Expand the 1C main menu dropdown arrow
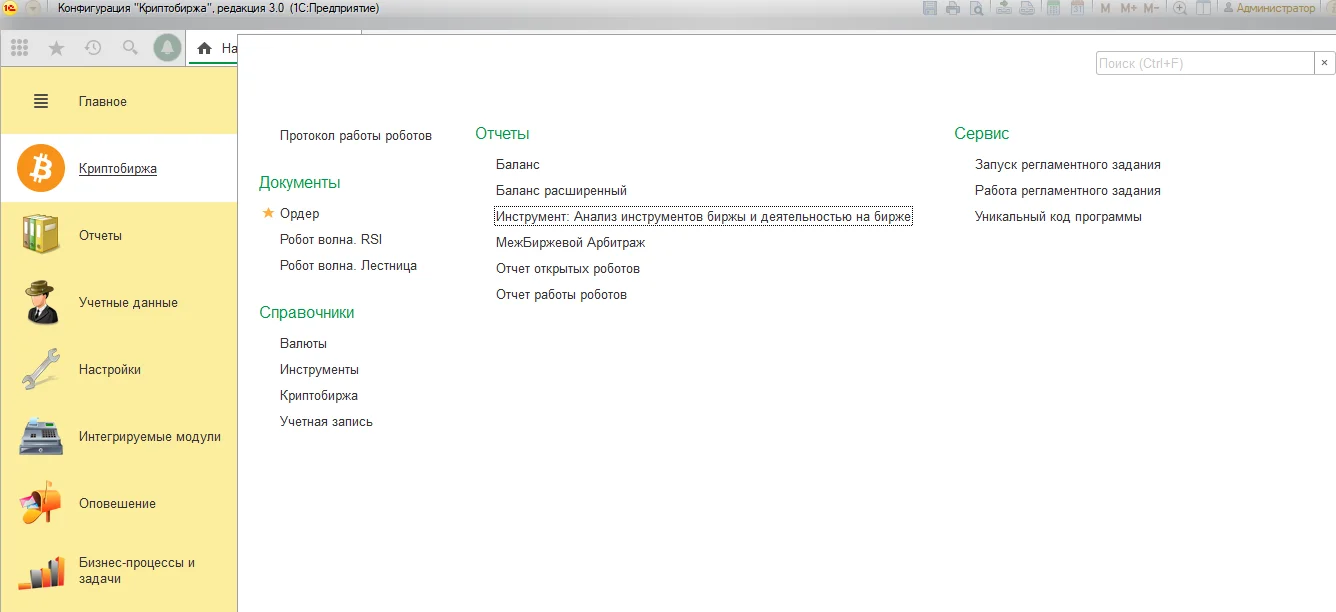Image resolution: width=1336 pixels, height=612 pixels. coord(33,8)
